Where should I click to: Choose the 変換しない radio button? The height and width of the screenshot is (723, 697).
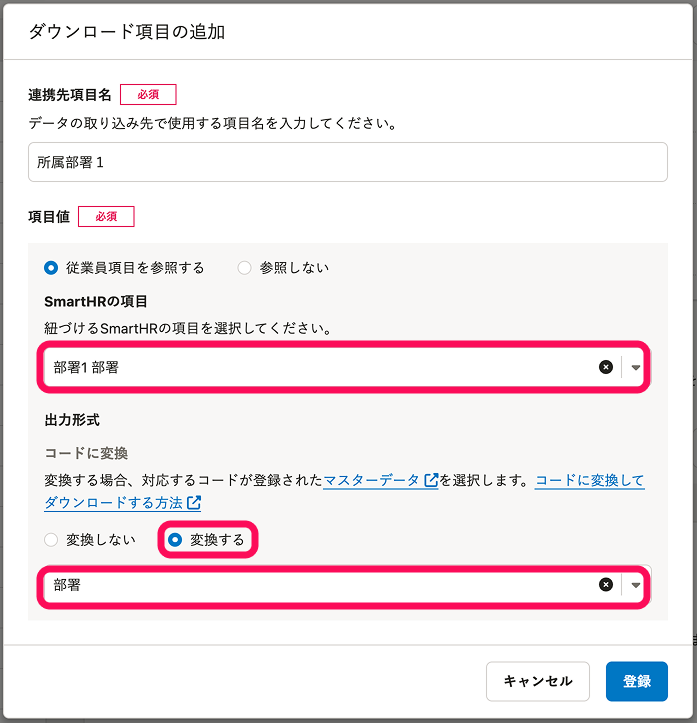pos(51,540)
